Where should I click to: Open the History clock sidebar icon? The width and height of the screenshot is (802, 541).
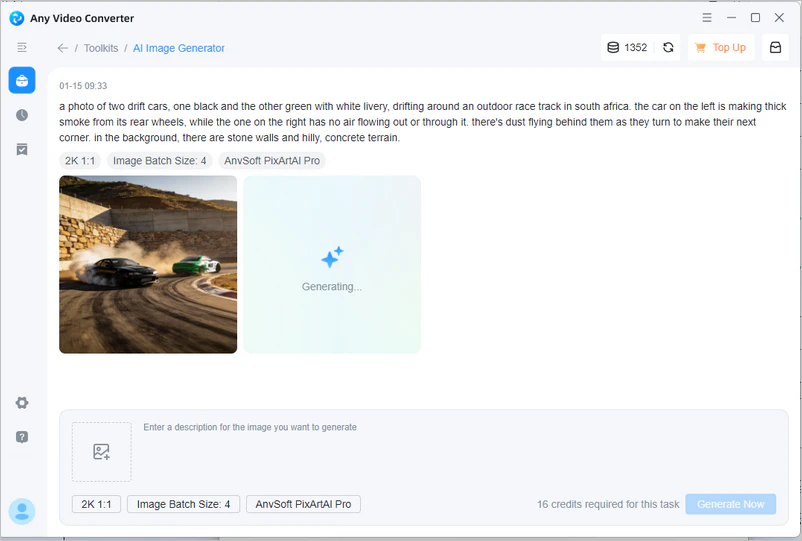pos(22,115)
